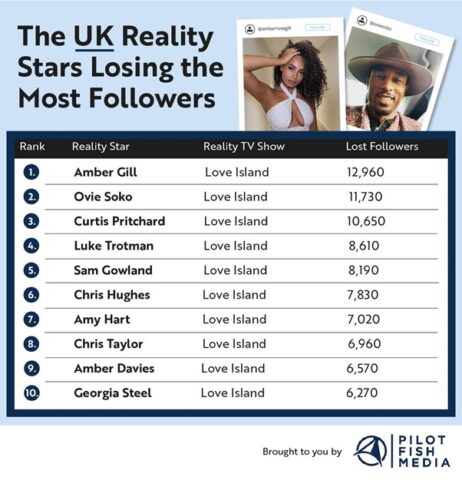Click the name Curtis Pritchard in the table
The image size is (462, 480).
click(x=119, y=221)
